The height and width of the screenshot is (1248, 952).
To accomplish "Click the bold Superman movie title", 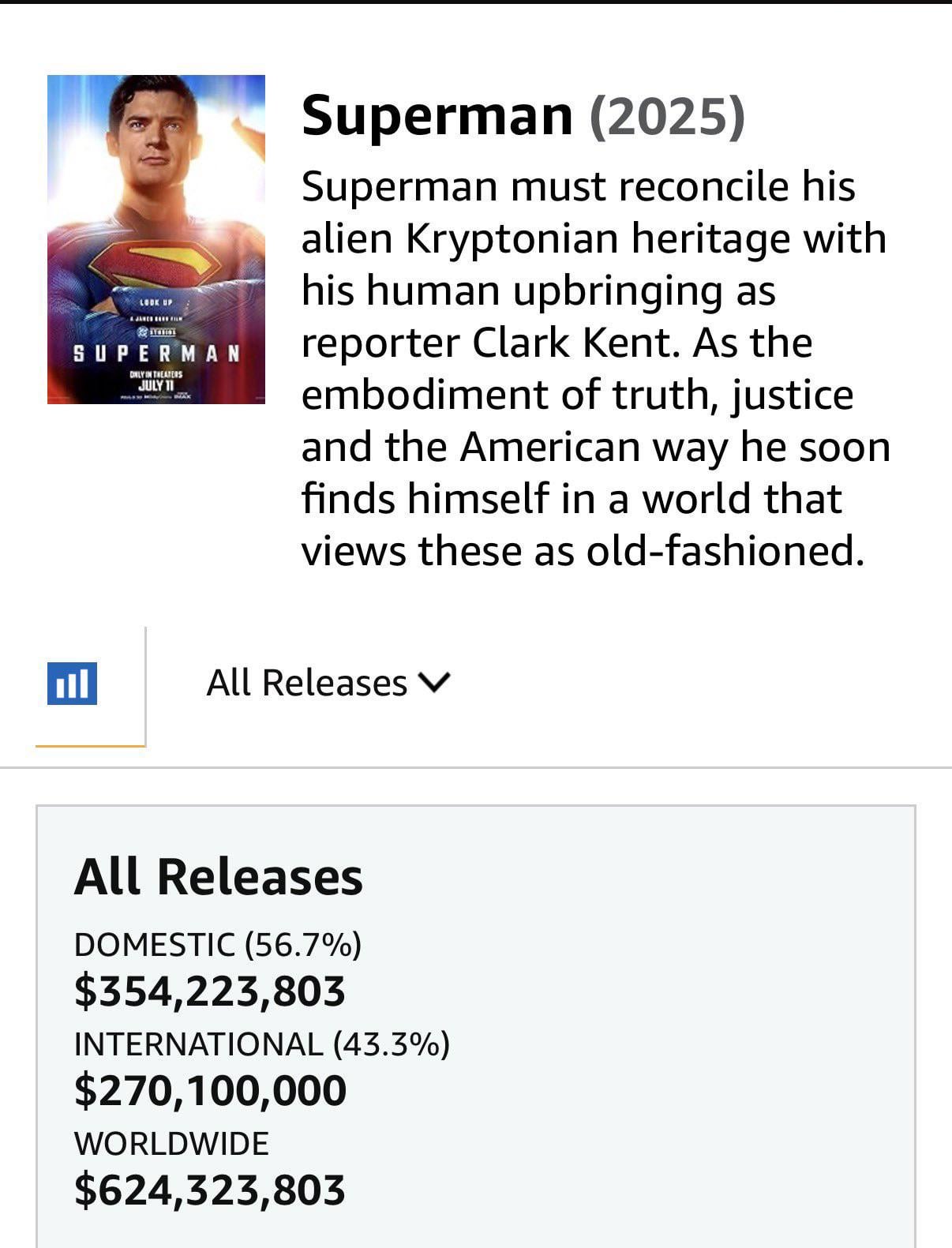I will 437,115.
